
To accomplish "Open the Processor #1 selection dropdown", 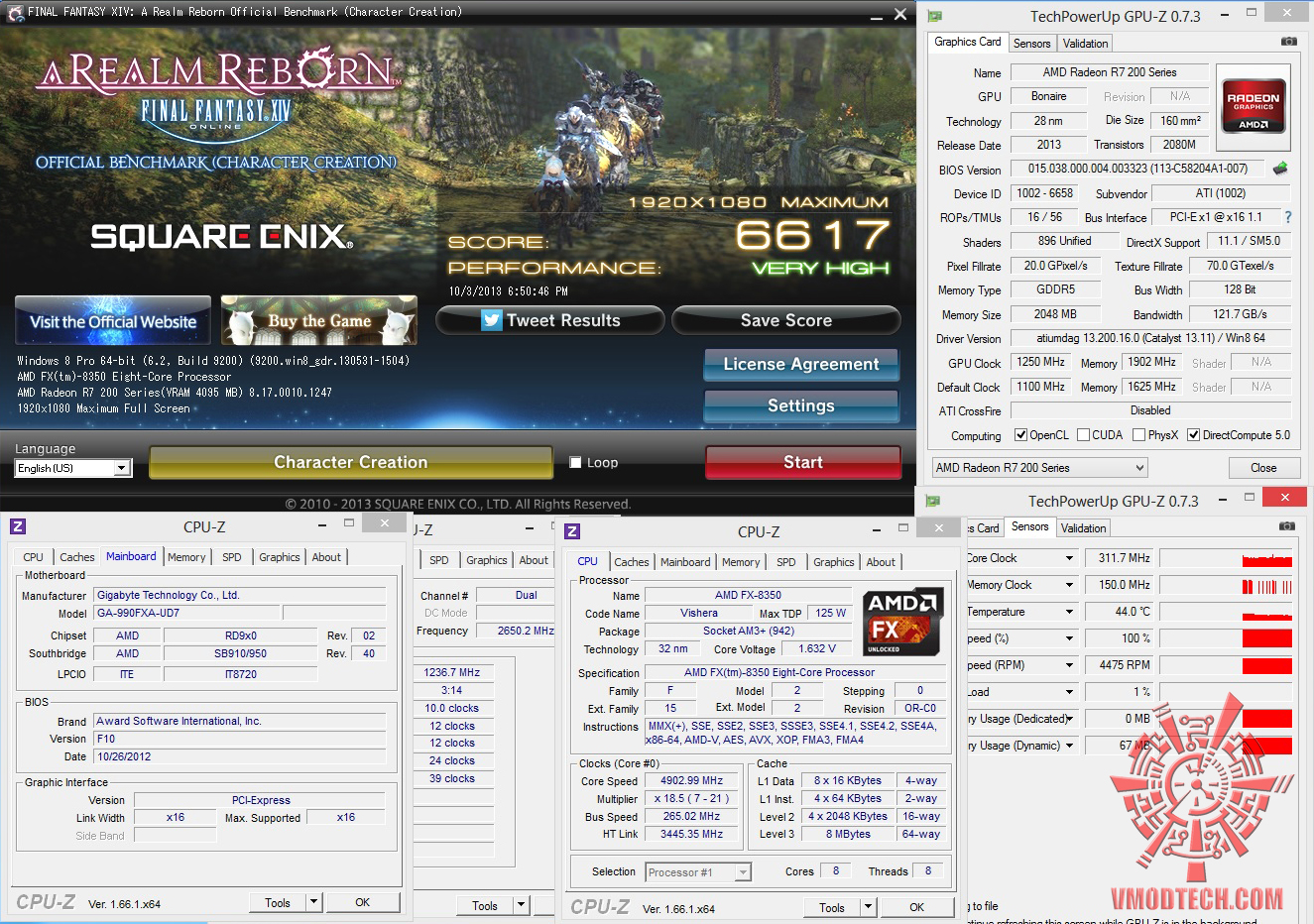I will [698, 872].
